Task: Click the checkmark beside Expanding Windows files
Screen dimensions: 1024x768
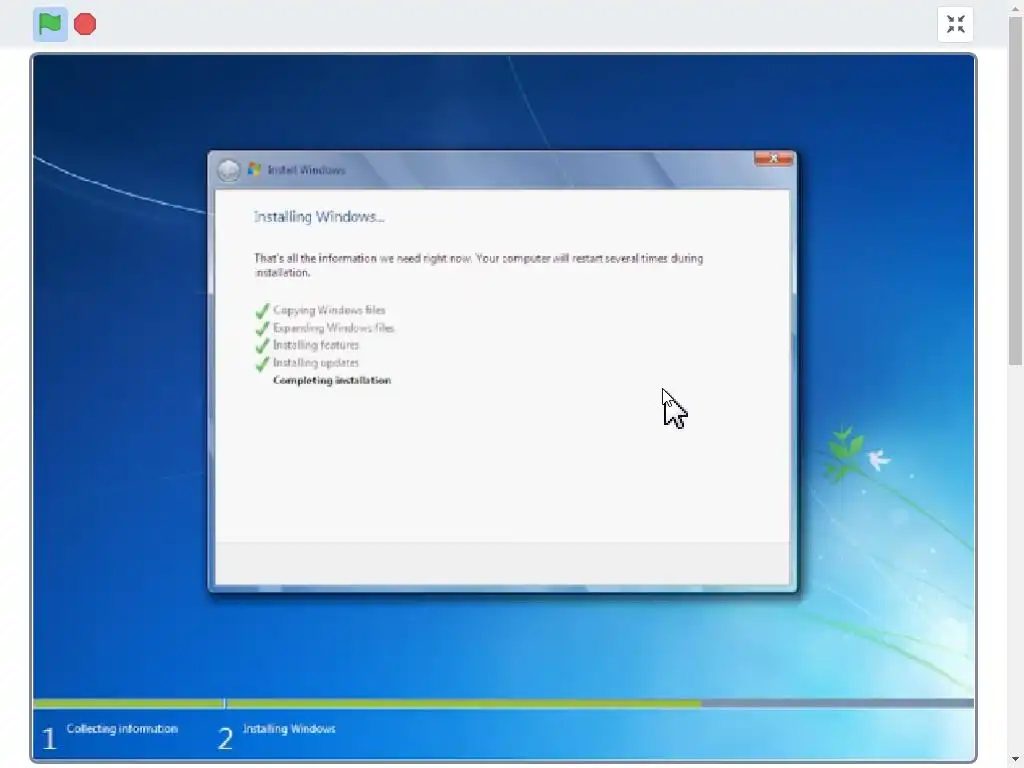Action: (263, 328)
